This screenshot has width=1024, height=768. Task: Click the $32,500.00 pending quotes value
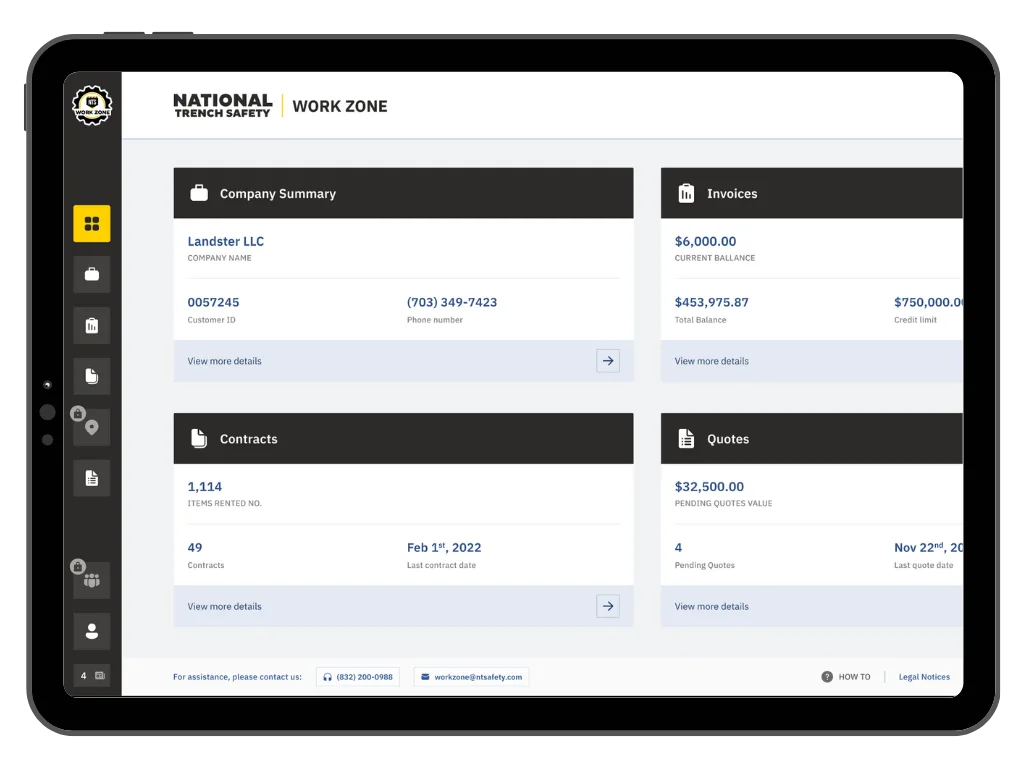point(709,487)
